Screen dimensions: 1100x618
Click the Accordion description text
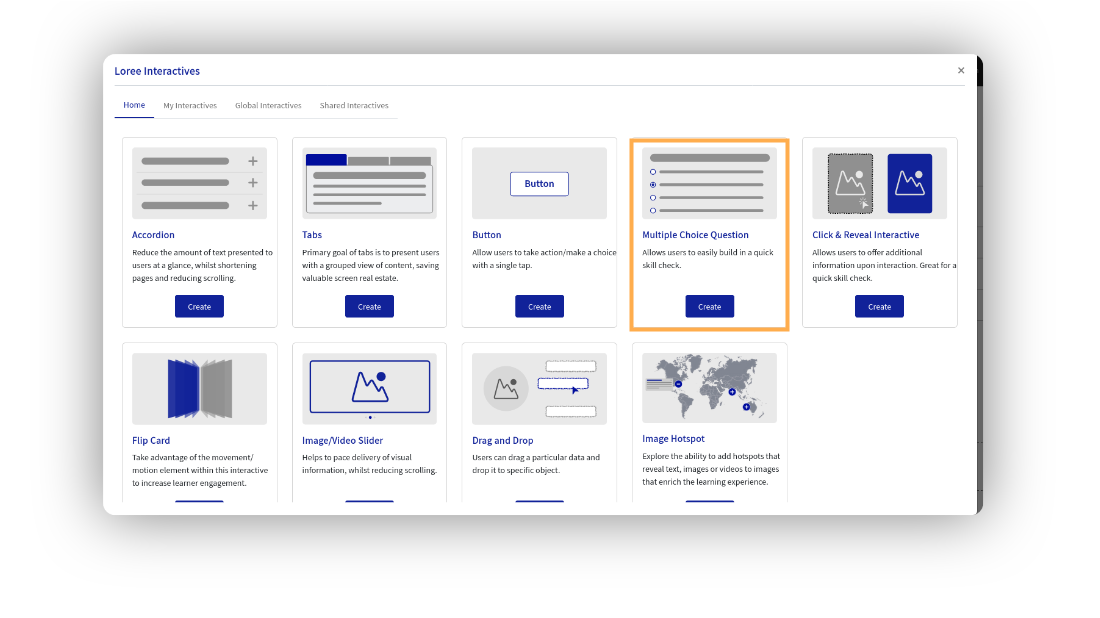[202, 265]
